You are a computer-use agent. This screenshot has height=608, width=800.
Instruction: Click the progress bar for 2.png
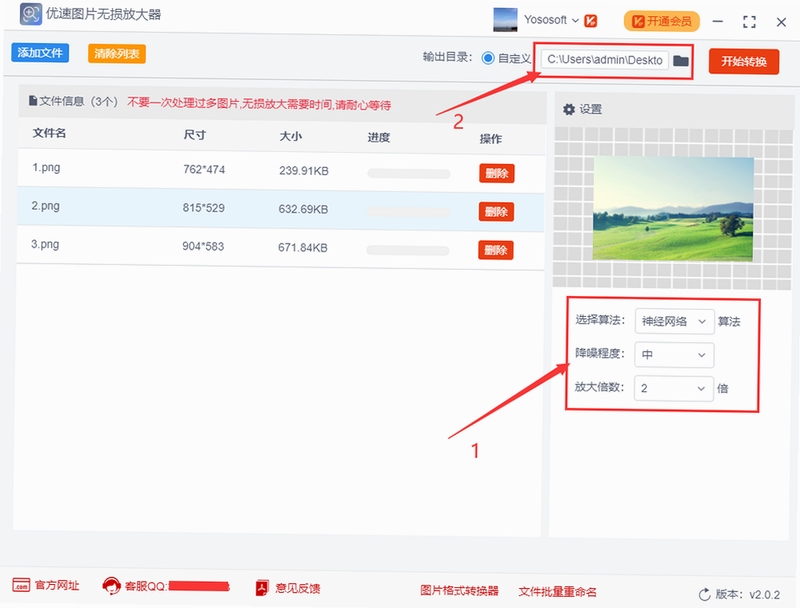(409, 212)
